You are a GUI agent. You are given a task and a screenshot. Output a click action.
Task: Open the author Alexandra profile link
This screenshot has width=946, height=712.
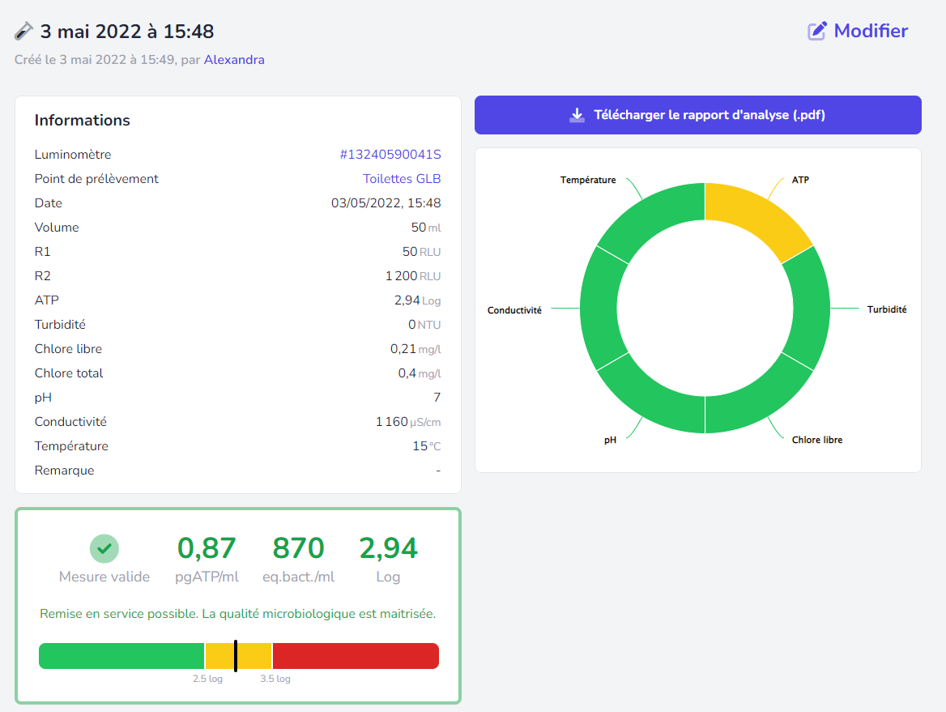[234, 60]
